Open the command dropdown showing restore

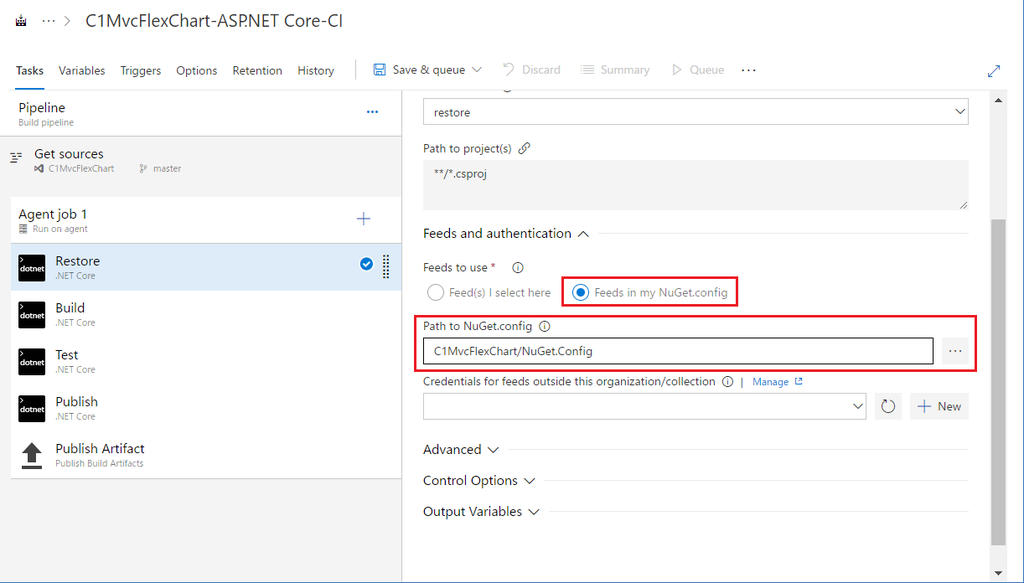[x=696, y=112]
